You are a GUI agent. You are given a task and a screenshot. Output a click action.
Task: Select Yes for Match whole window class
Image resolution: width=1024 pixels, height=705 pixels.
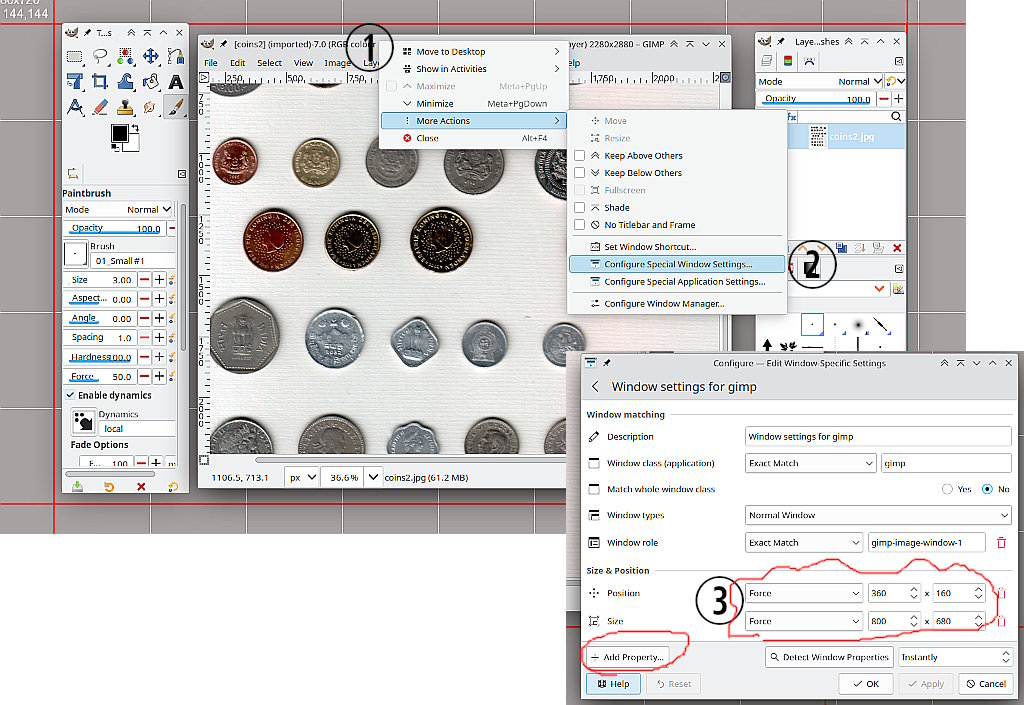946,489
